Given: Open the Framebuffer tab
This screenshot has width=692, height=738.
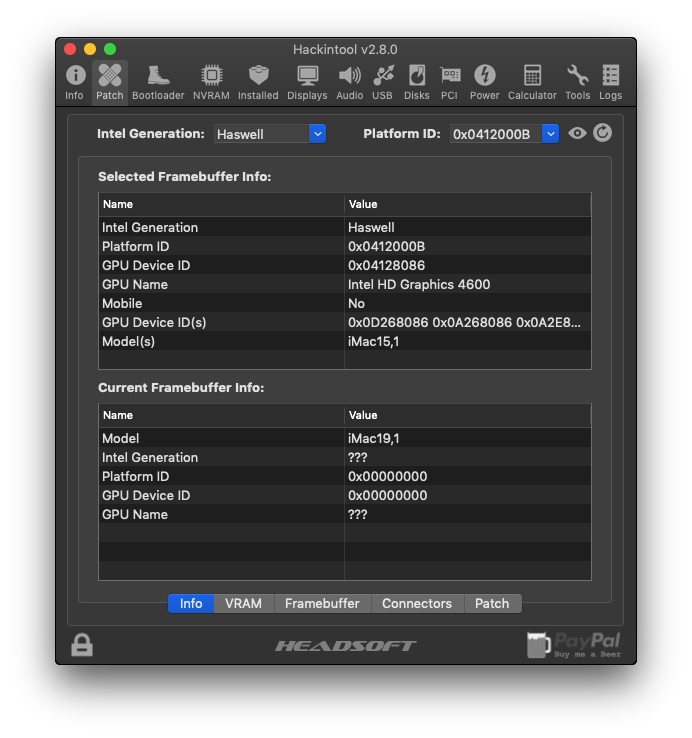Looking at the screenshot, I should click(322, 603).
